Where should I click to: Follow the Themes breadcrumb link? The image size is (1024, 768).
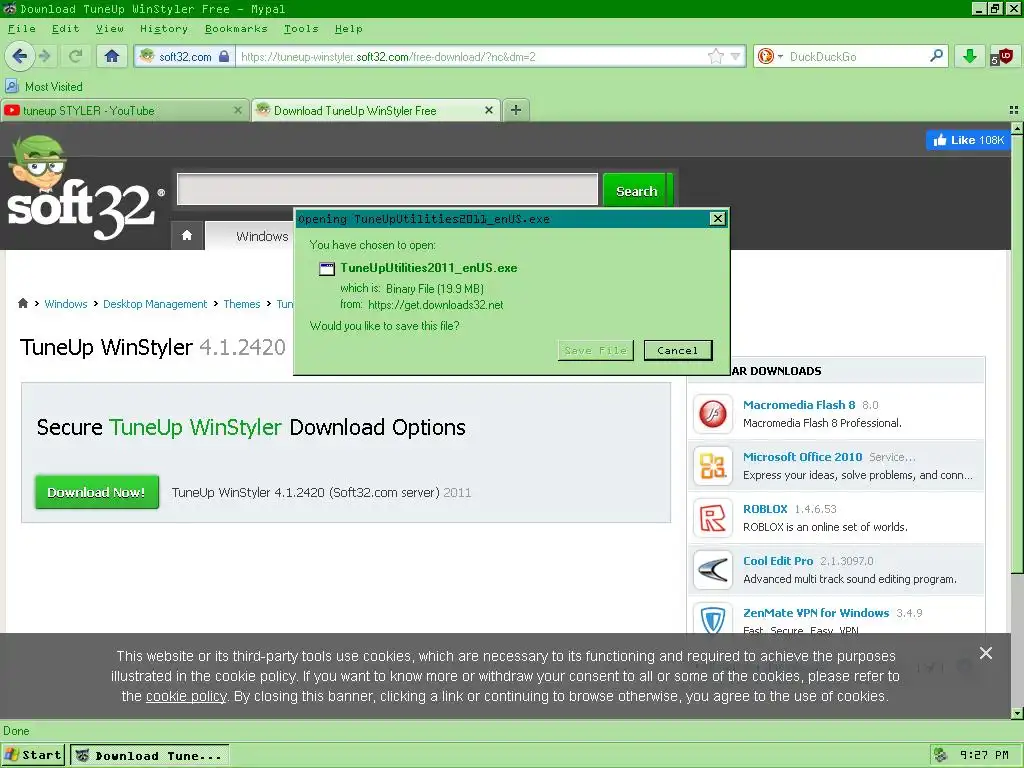tap(242, 304)
